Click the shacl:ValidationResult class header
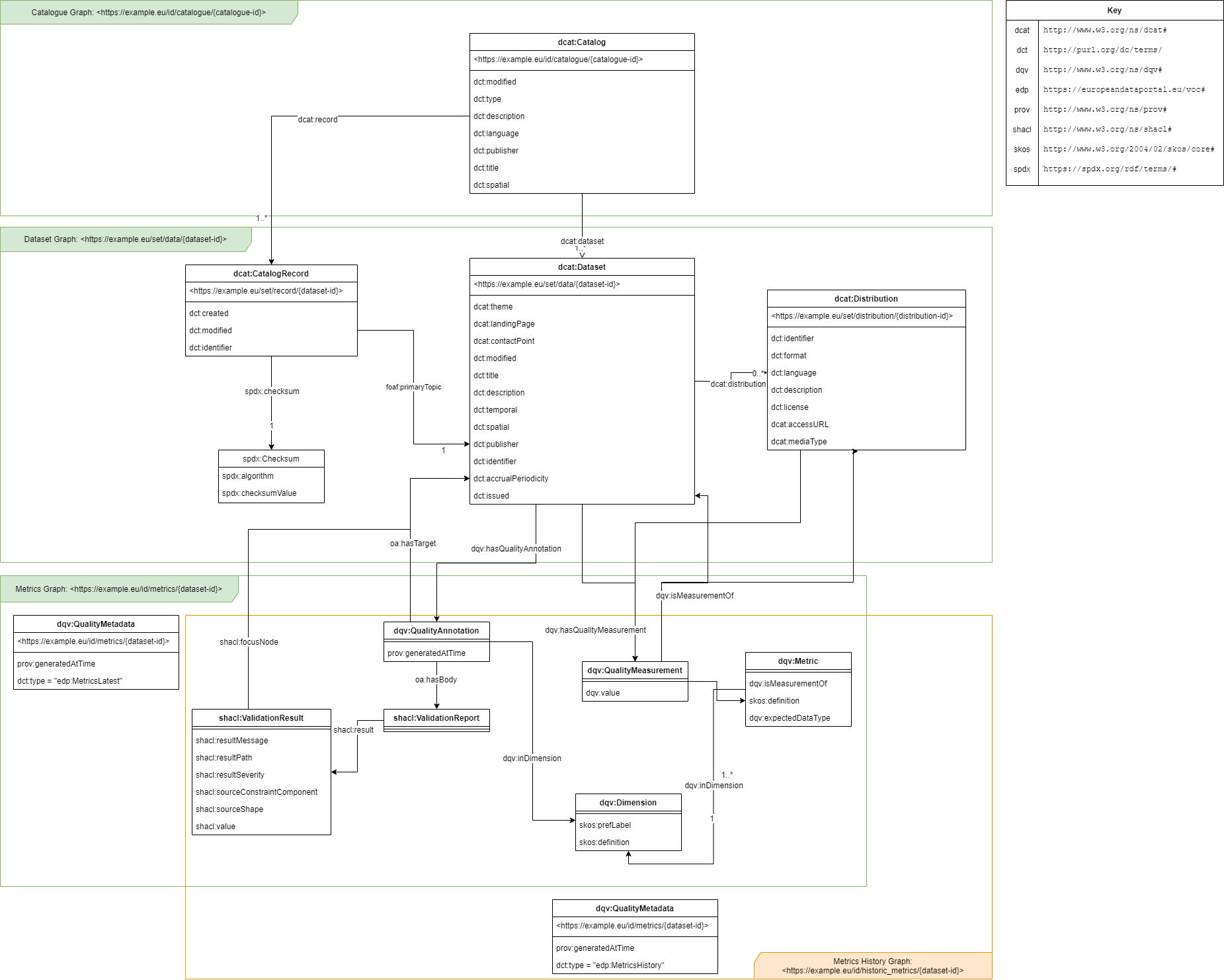The height and width of the screenshot is (980, 1224). [x=261, y=718]
